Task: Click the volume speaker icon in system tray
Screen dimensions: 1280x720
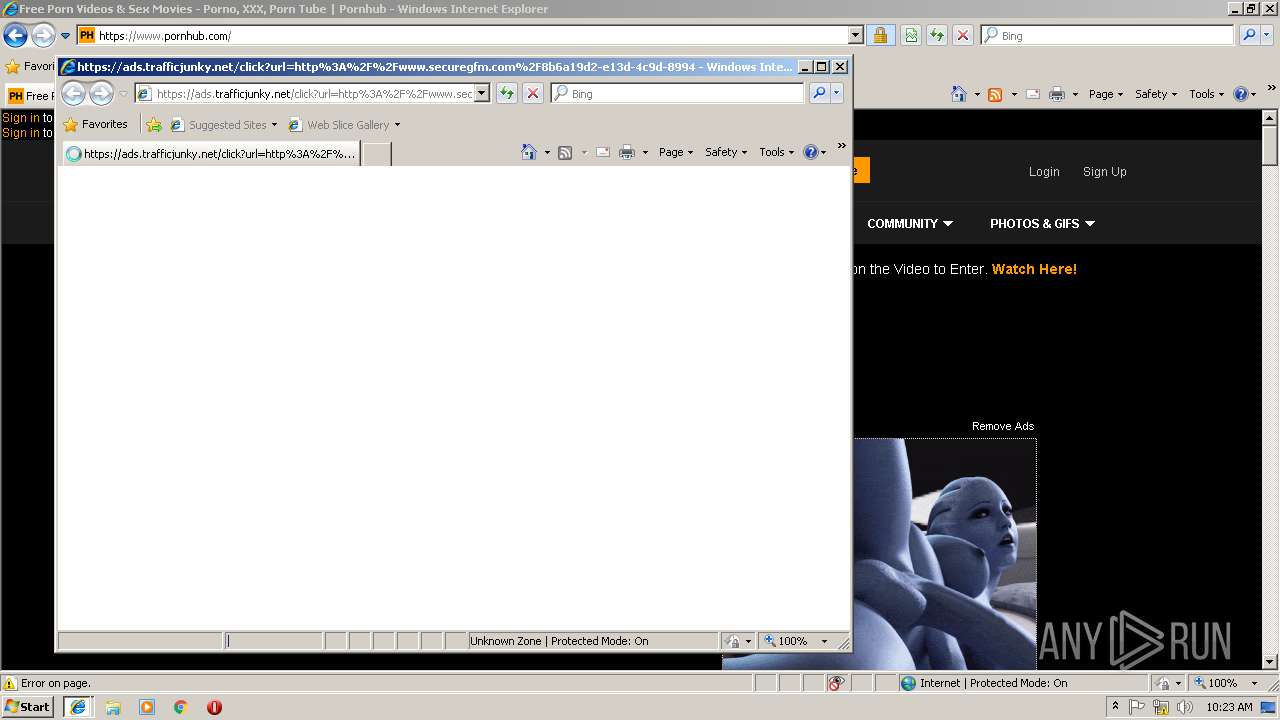Action: (x=1185, y=707)
